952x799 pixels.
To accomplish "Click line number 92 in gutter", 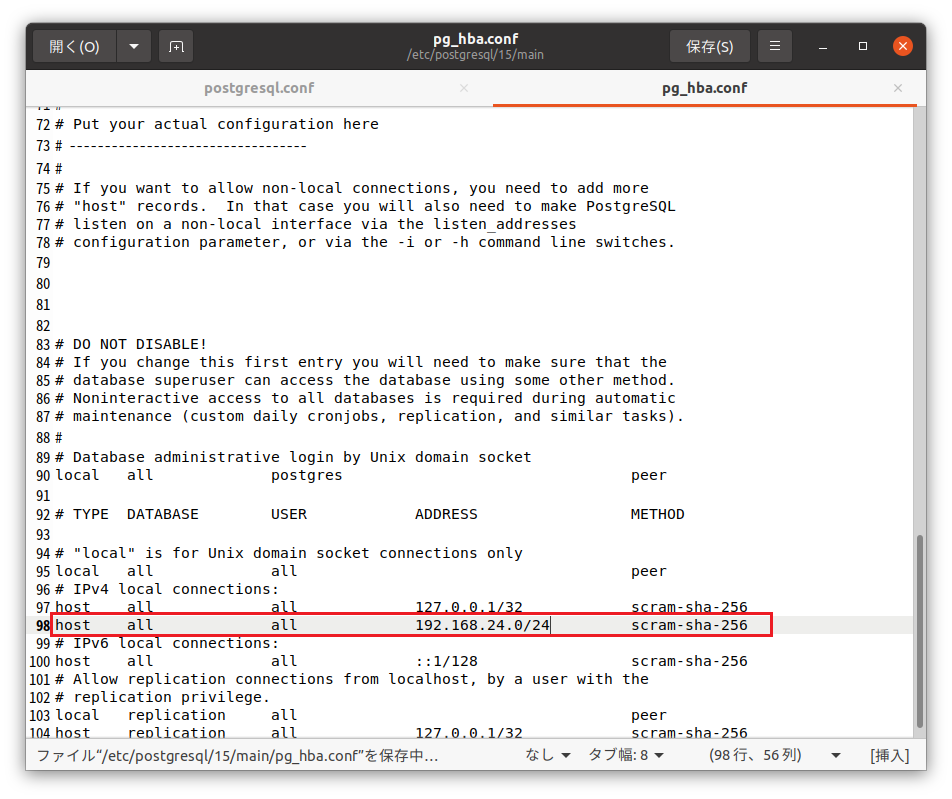I will [42, 515].
